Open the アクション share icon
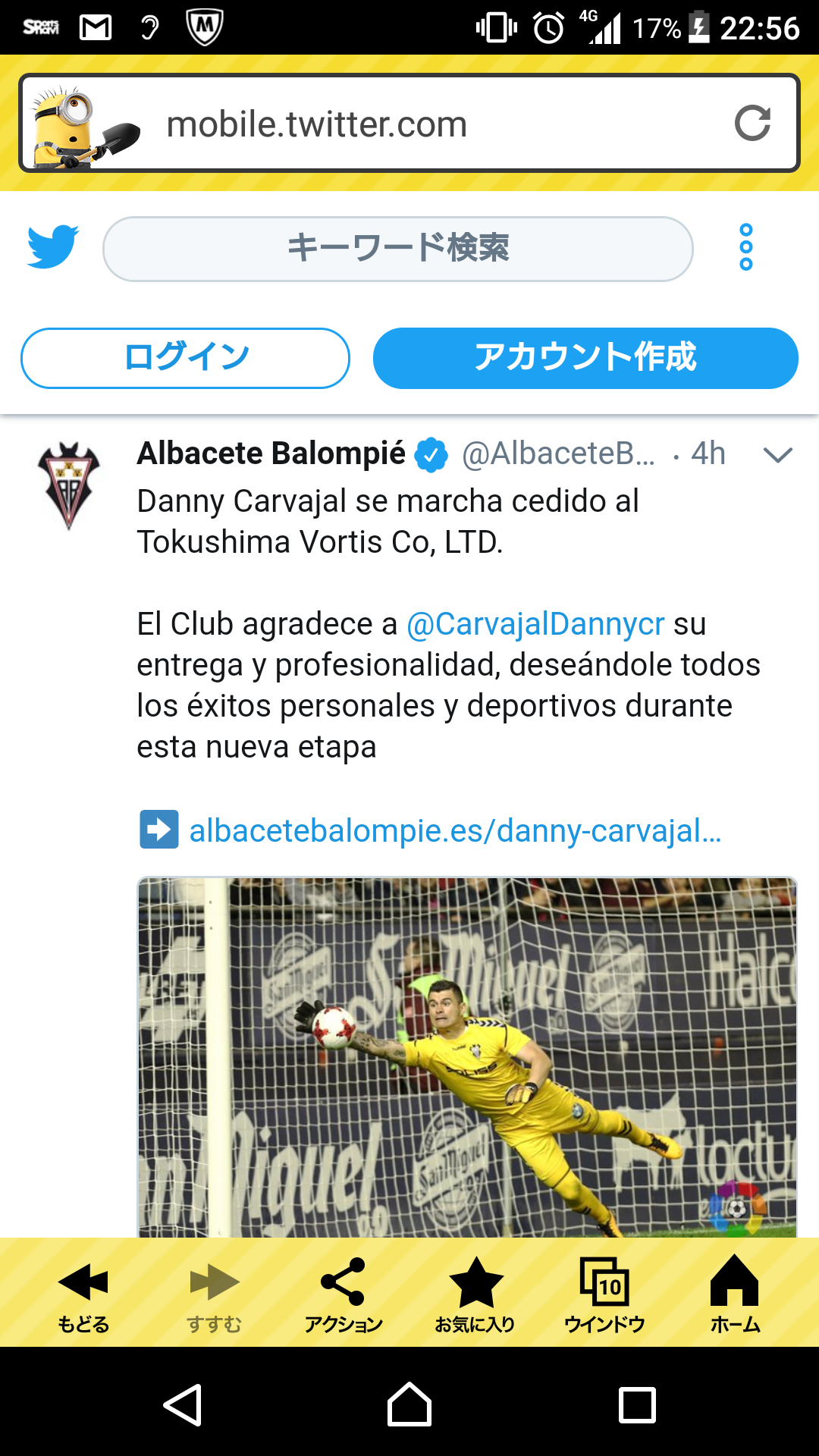819x1456 pixels. coord(344,1295)
